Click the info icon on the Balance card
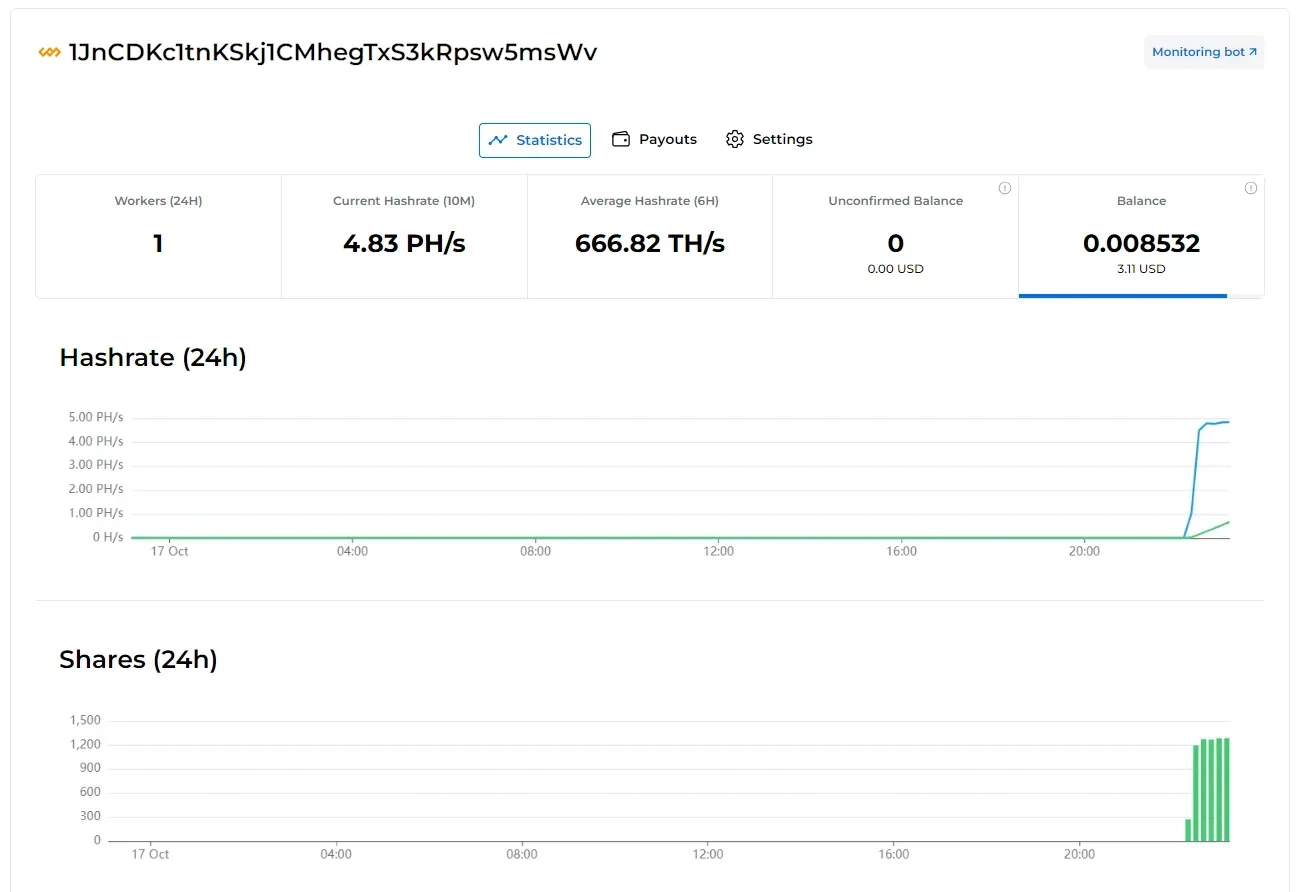The image size is (1297, 892). coord(1250,188)
